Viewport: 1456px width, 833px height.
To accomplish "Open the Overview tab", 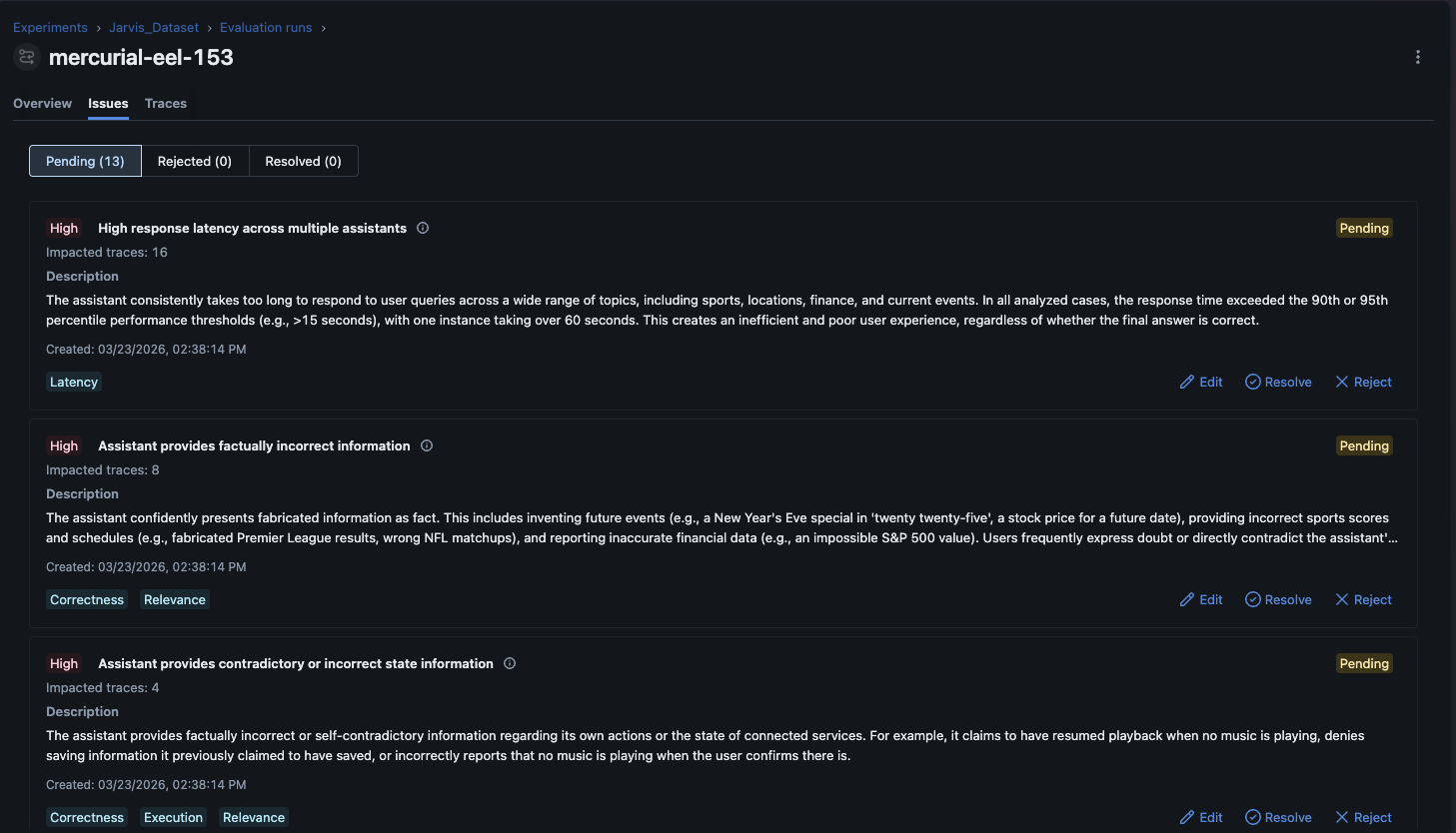I will [42, 103].
